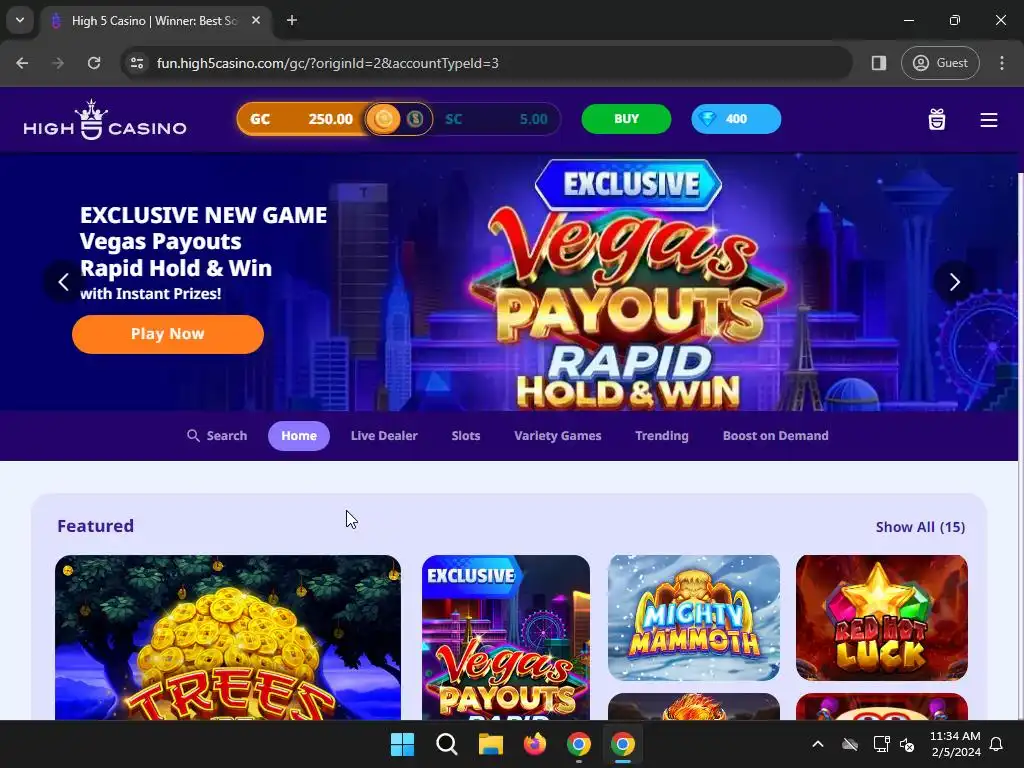Click the browser forward arrow
This screenshot has width=1024, height=768.
(58, 63)
